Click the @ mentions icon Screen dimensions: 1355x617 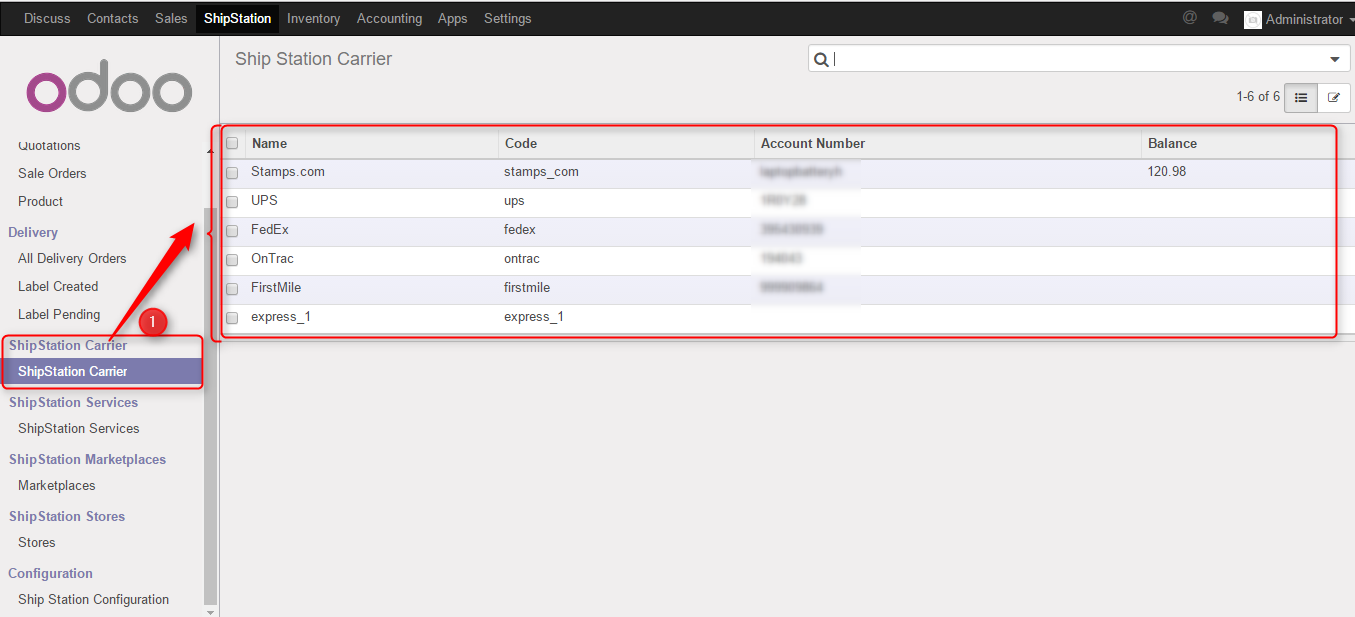pyautogui.click(x=1189, y=18)
